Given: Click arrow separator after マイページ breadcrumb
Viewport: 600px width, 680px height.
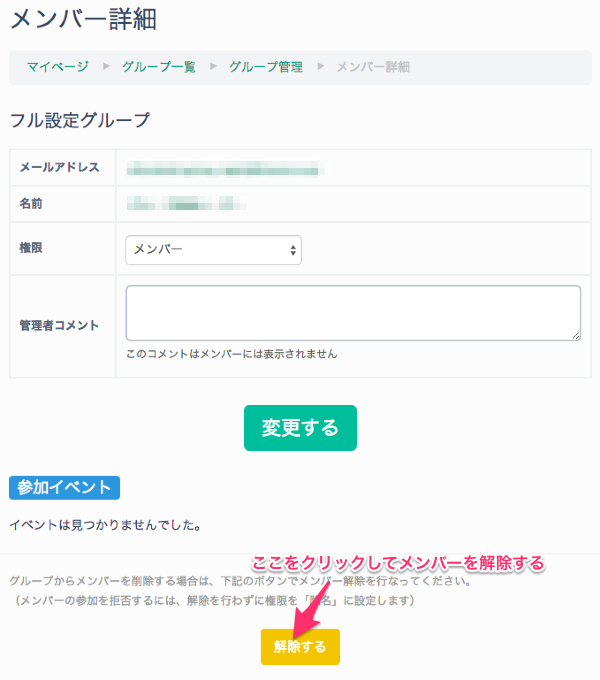Looking at the screenshot, I should click(108, 67).
